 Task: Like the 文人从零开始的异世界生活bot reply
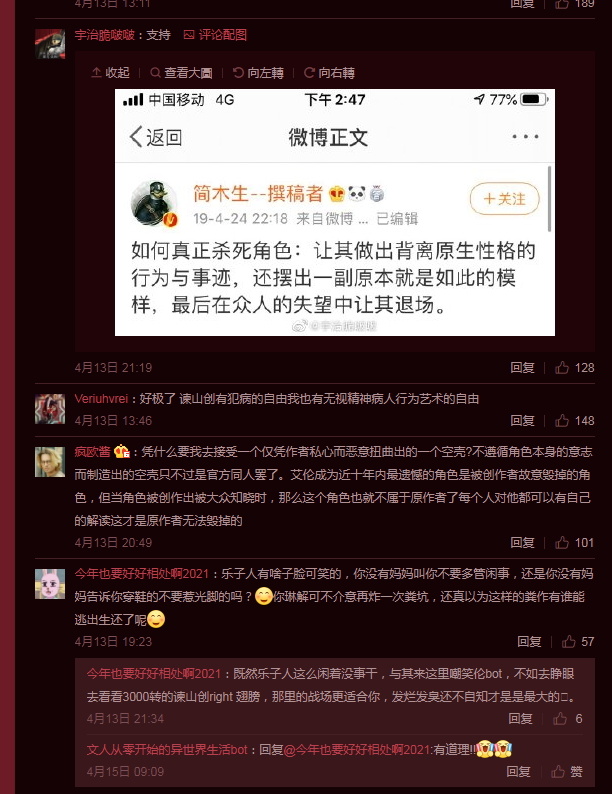(x=567, y=771)
